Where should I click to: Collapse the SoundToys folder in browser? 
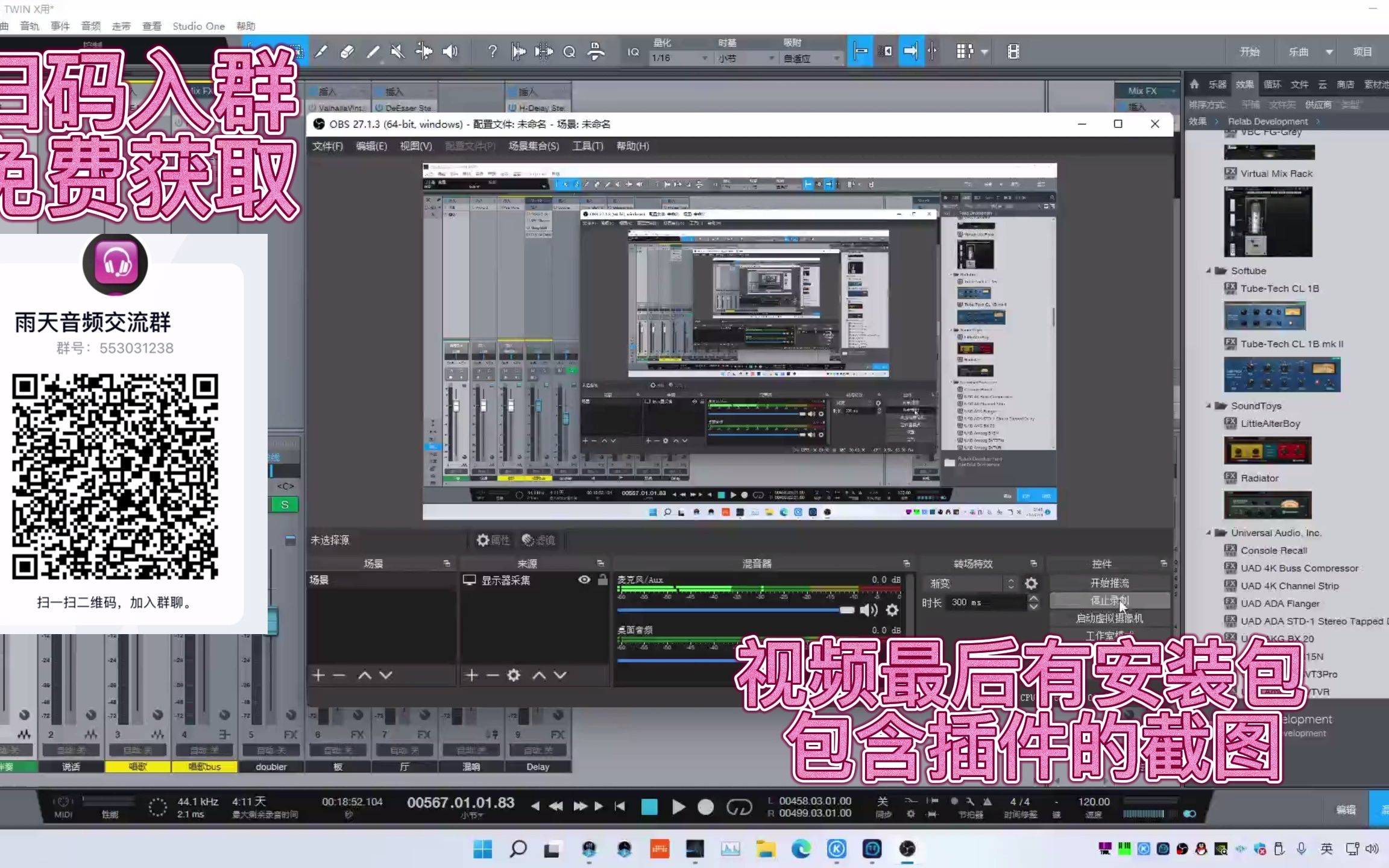coord(1208,406)
